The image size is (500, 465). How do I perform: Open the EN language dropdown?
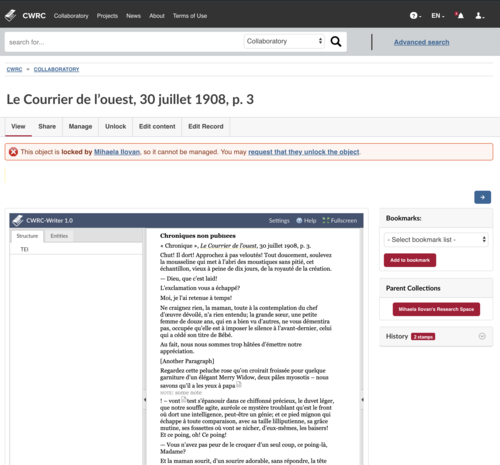point(438,16)
